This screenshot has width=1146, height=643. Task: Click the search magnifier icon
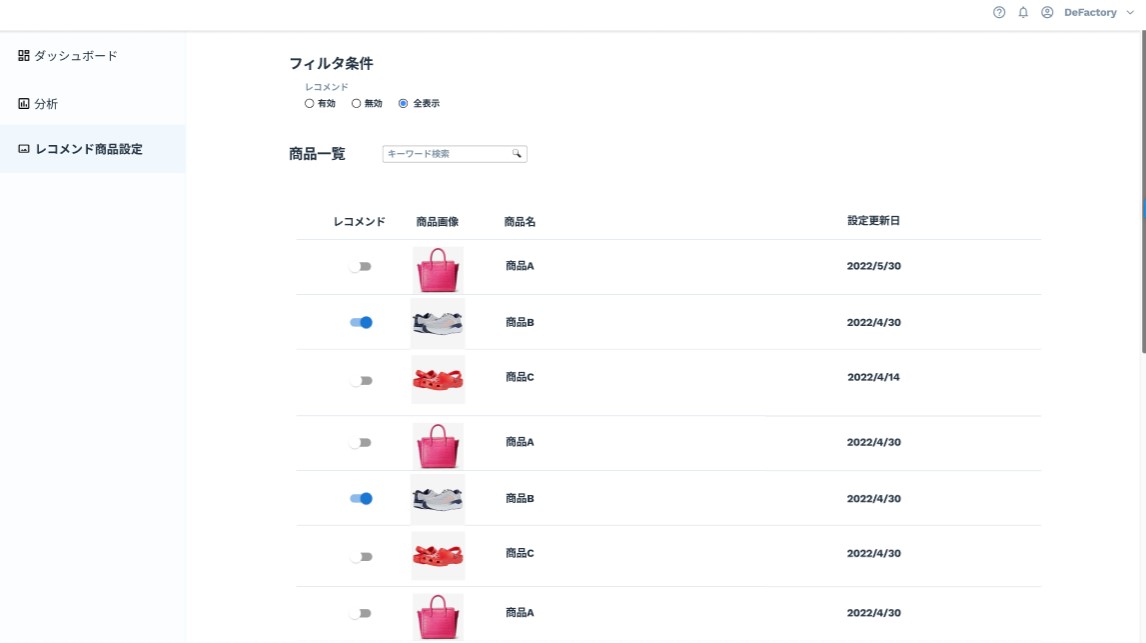pos(516,153)
